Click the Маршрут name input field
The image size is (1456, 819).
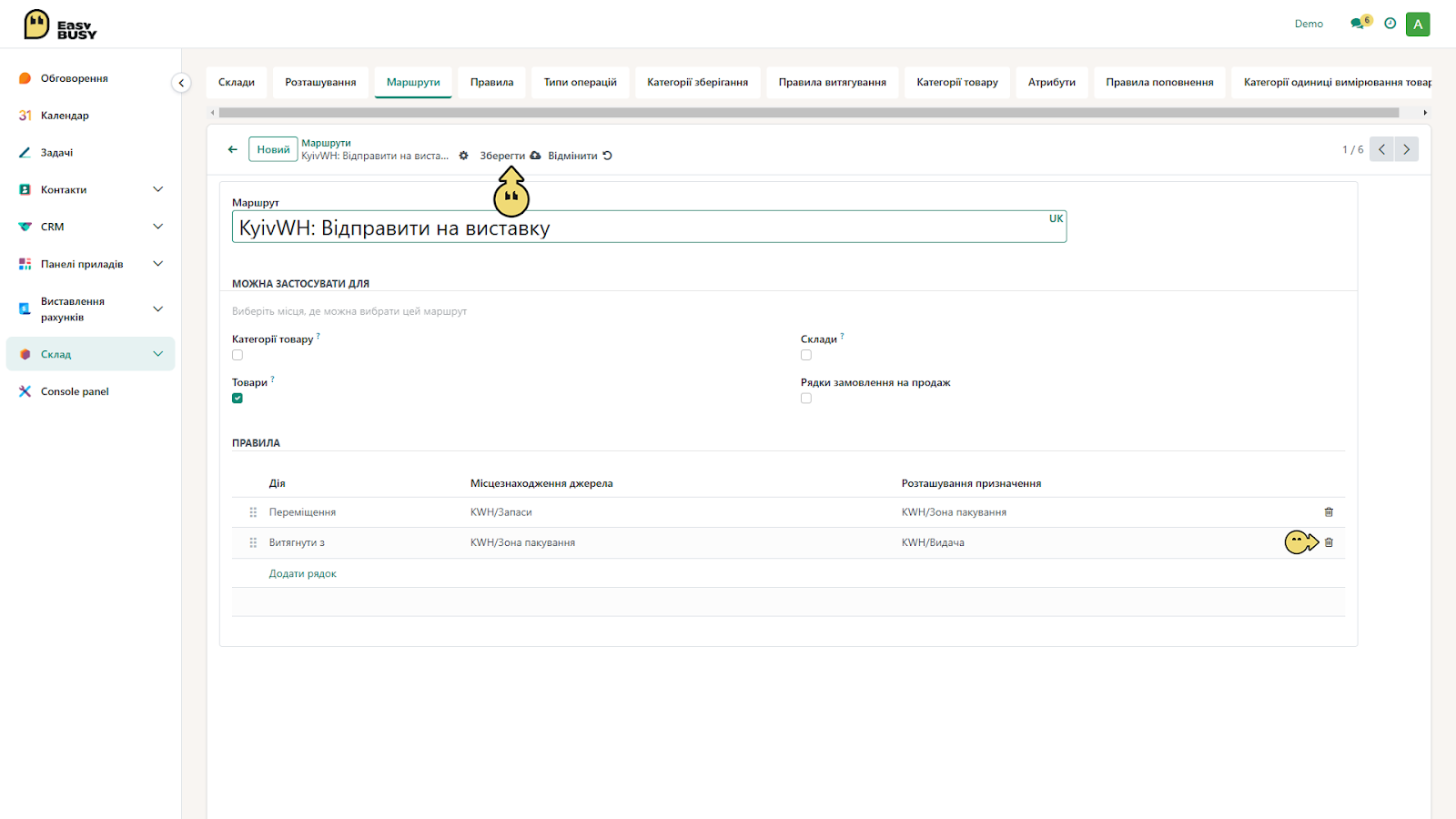coord(649,227)
